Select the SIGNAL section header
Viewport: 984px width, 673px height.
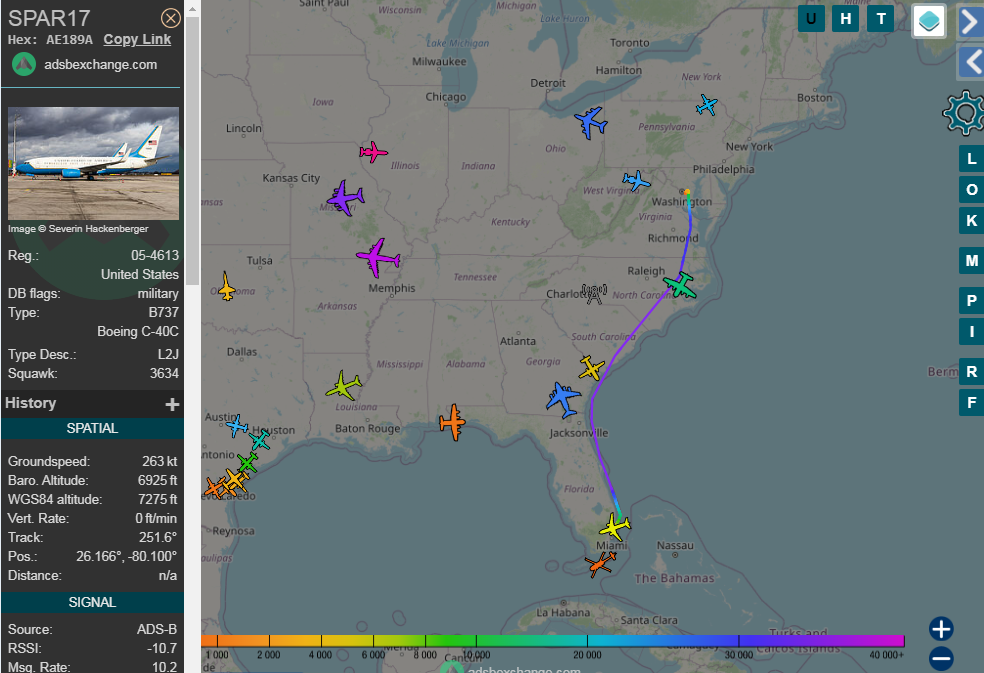click(92, 602)
